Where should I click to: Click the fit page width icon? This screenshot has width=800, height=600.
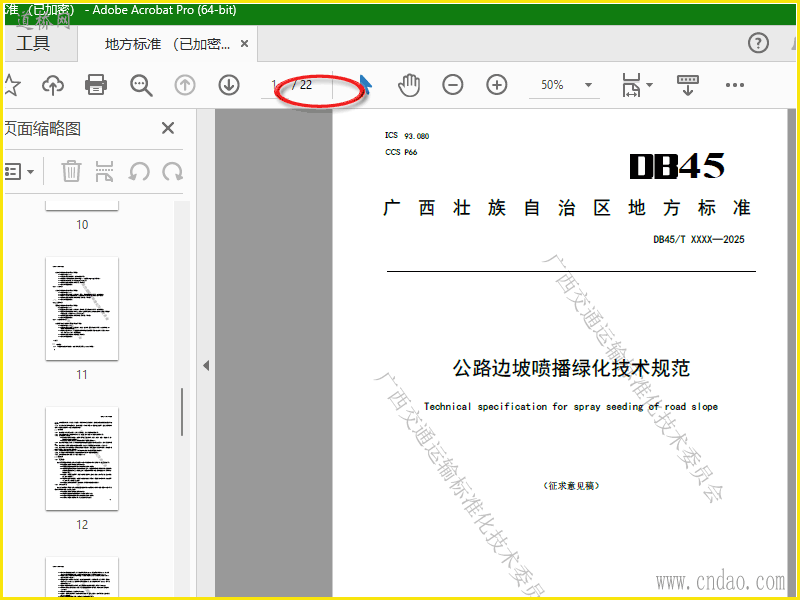point(632,85)
